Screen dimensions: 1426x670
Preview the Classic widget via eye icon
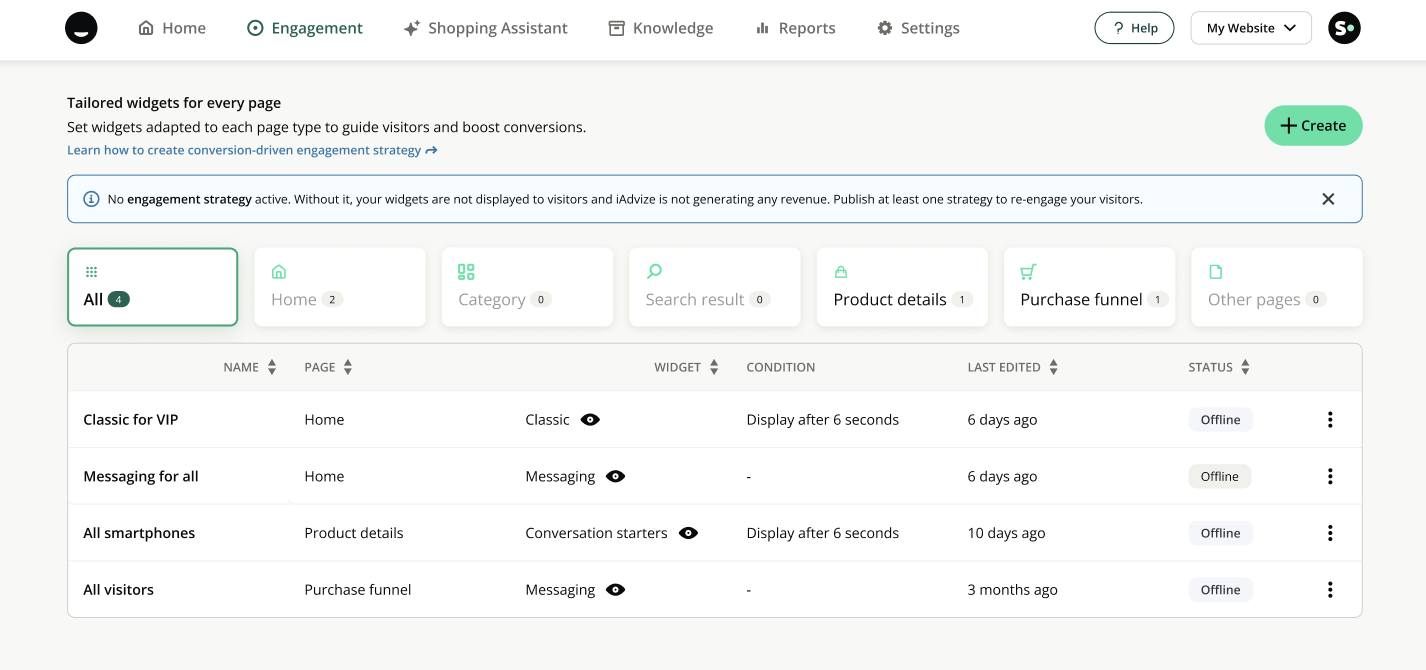(x=590, y=420)
